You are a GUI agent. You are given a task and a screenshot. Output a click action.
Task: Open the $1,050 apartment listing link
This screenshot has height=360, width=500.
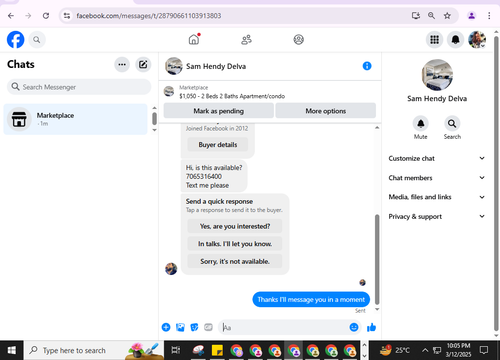[232, 96]
